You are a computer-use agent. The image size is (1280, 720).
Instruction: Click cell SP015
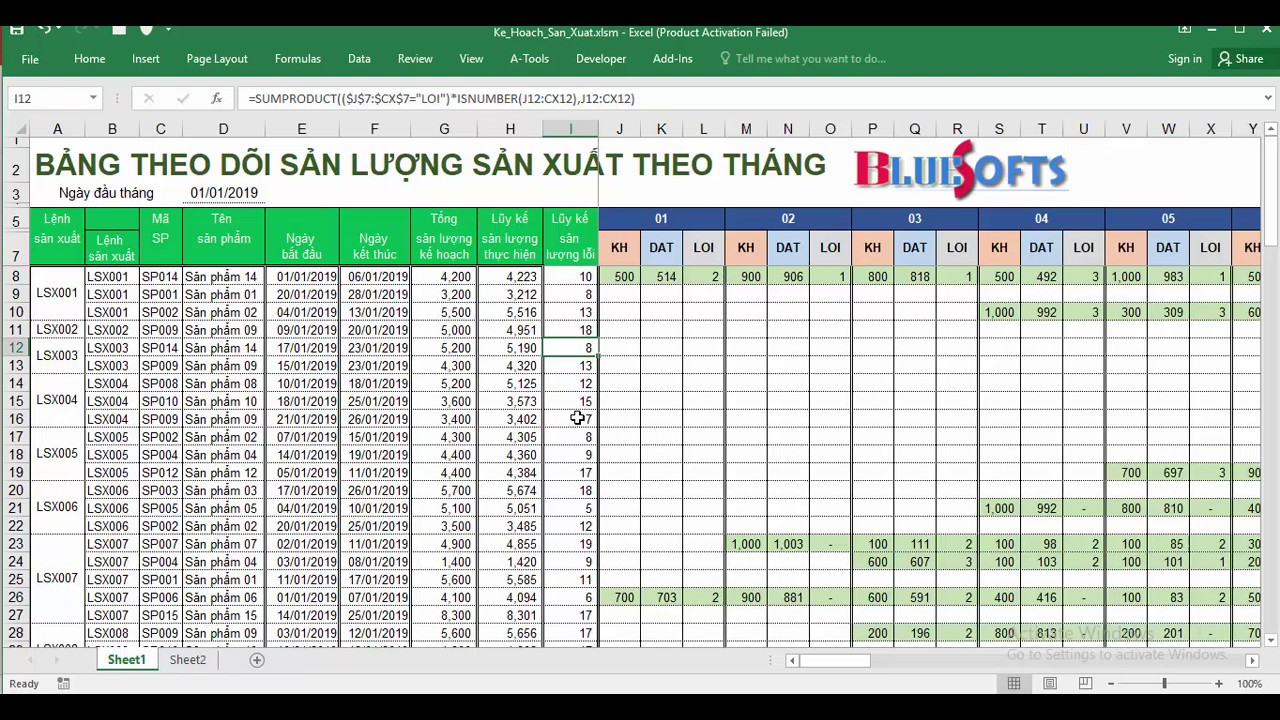[160, 616]
